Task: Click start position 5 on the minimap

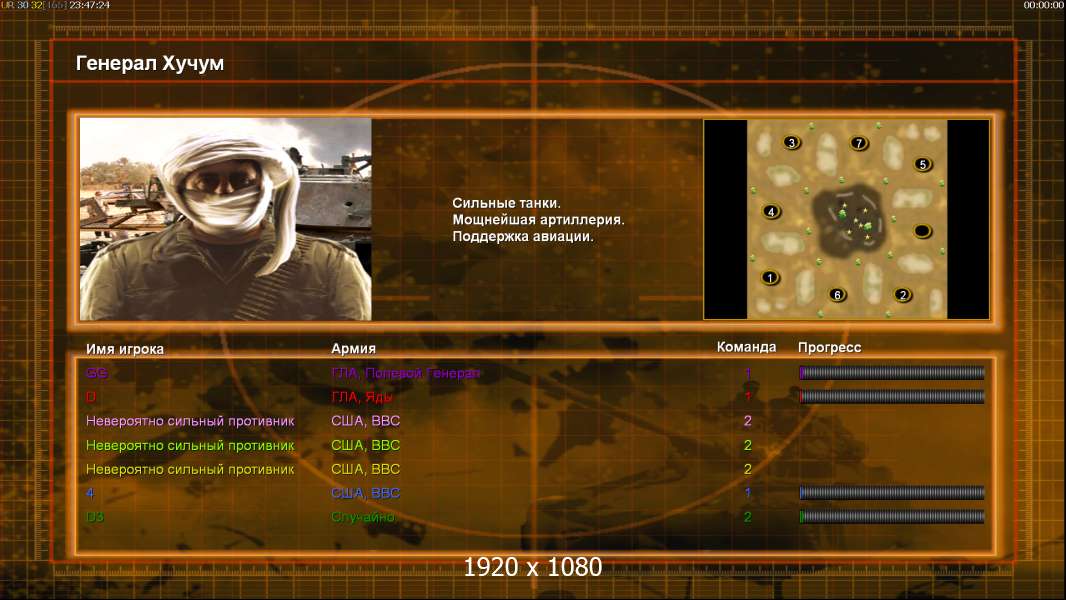Action: tap(922, 164)
